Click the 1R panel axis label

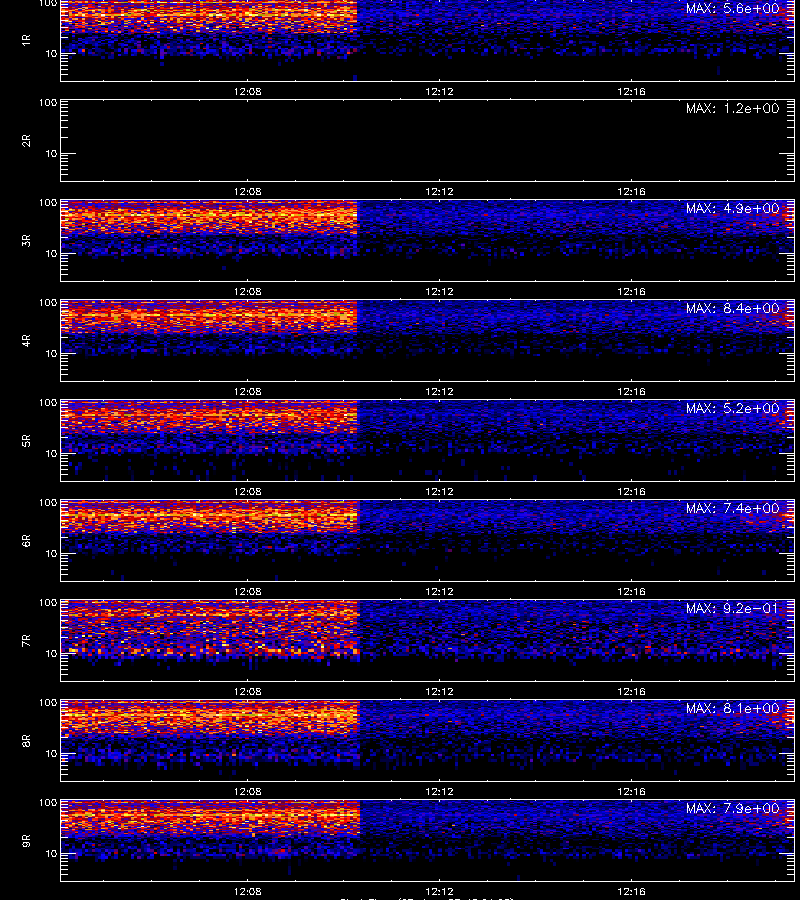click(26, 40)
